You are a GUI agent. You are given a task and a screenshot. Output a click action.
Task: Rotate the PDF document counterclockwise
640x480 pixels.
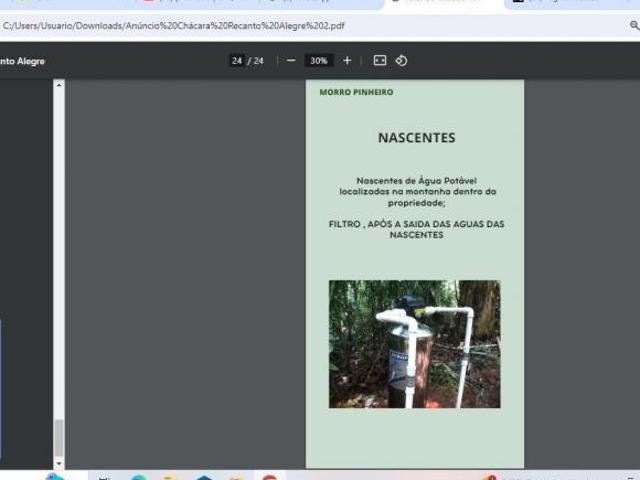[401, 61]
